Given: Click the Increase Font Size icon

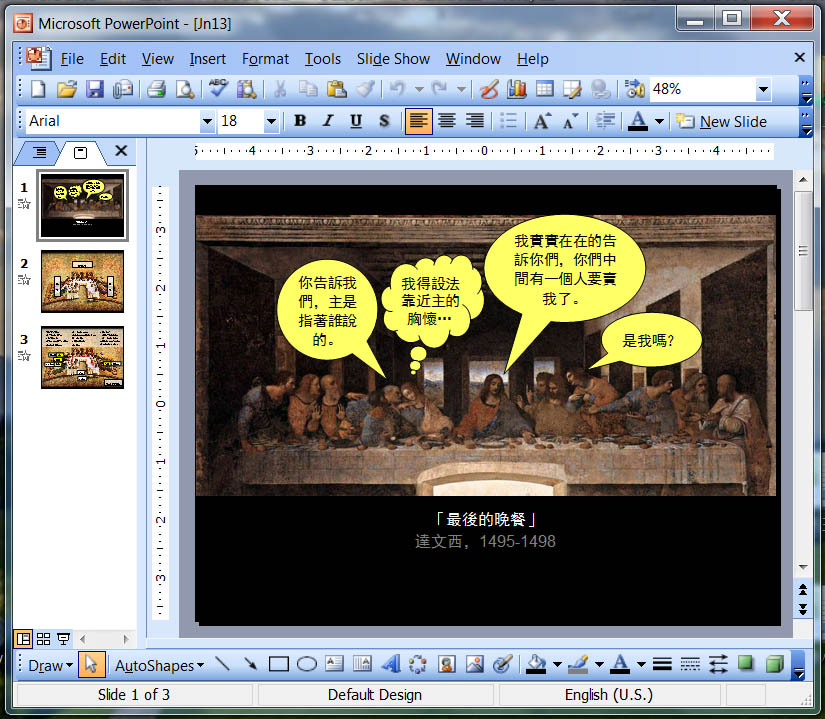Looking at the screenshot, I should (x=541, y=122).
